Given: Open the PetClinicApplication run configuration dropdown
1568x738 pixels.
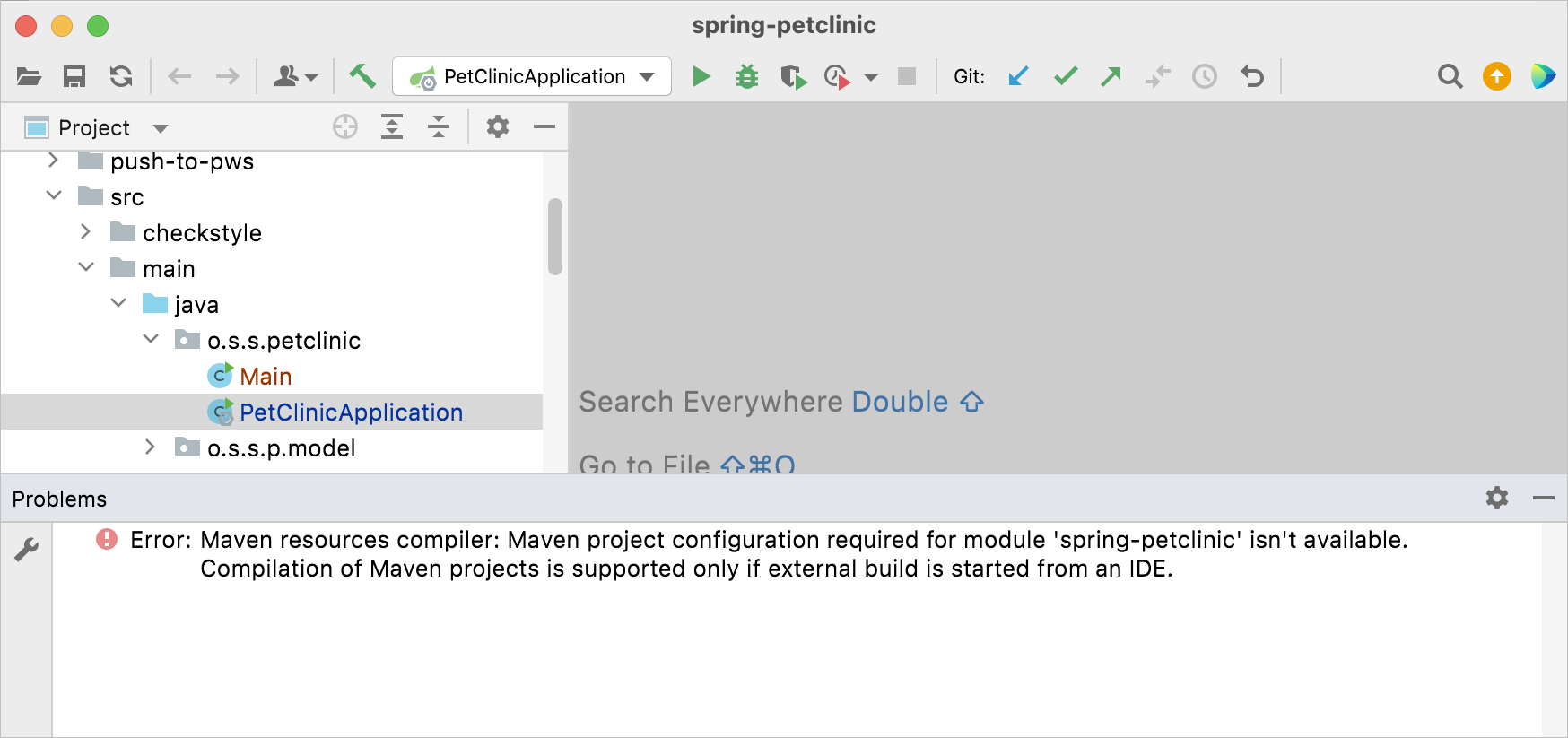Looking at the screenshot, I should 532,77.
